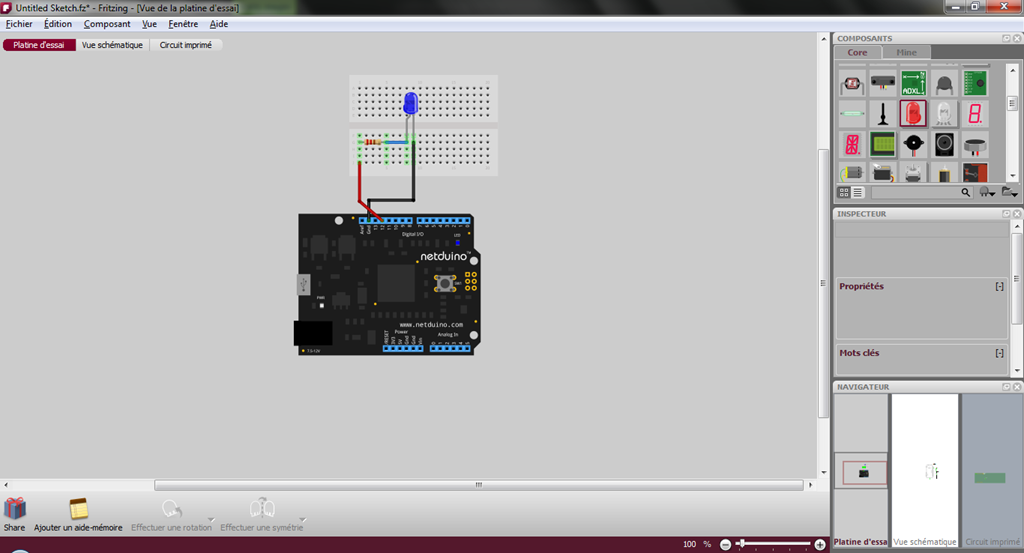Click the zoom percentage value 100
The width and height of the screenshot is (1024, 553).
click(689, 544)
